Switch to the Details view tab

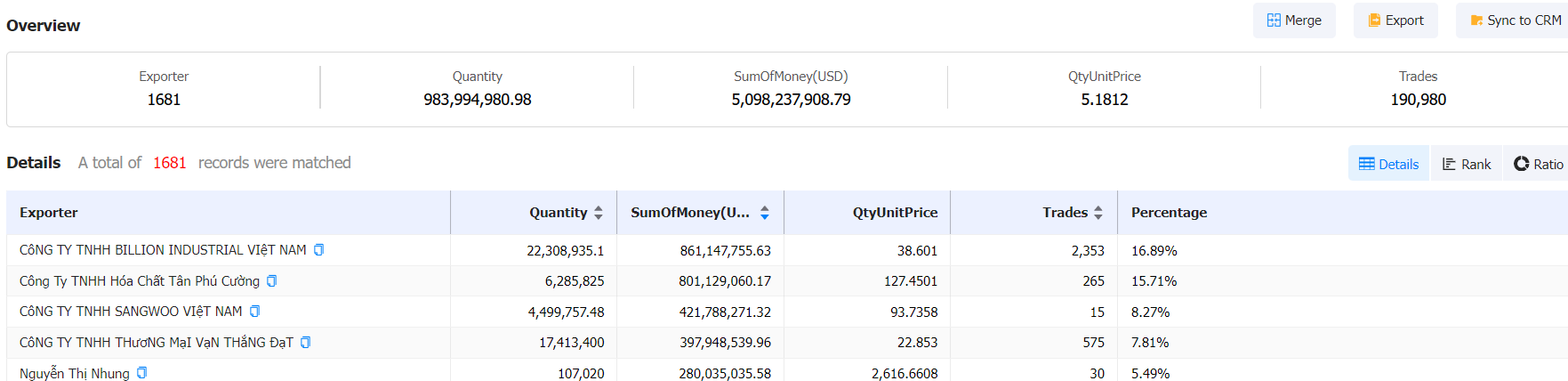coord(1388,164)
